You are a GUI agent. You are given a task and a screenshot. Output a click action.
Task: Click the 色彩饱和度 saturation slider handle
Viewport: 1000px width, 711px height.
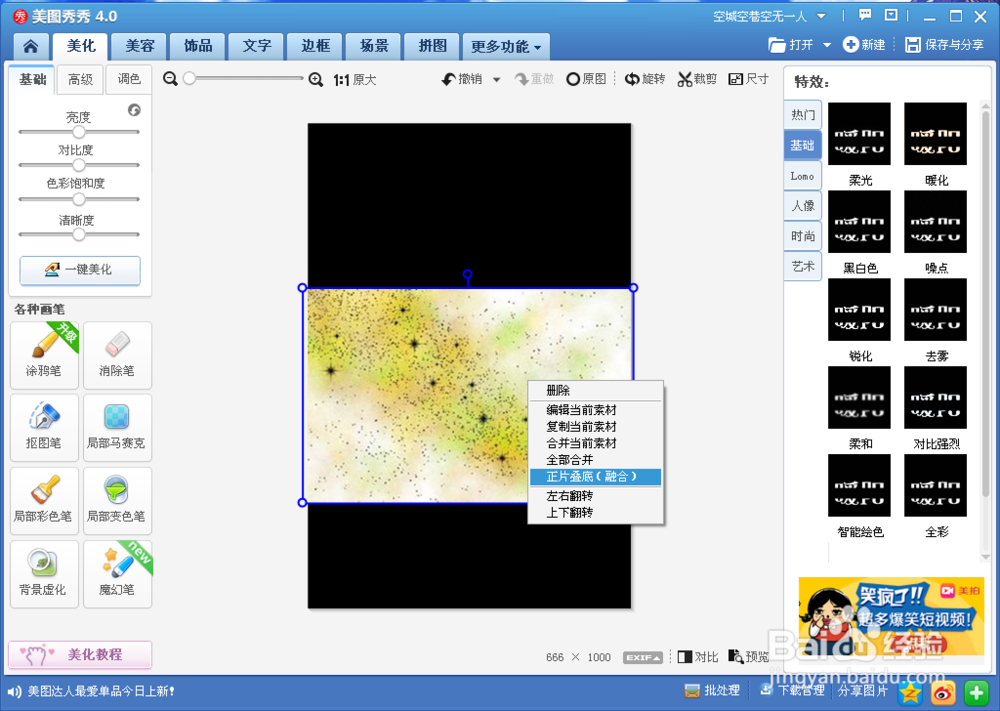78,199
